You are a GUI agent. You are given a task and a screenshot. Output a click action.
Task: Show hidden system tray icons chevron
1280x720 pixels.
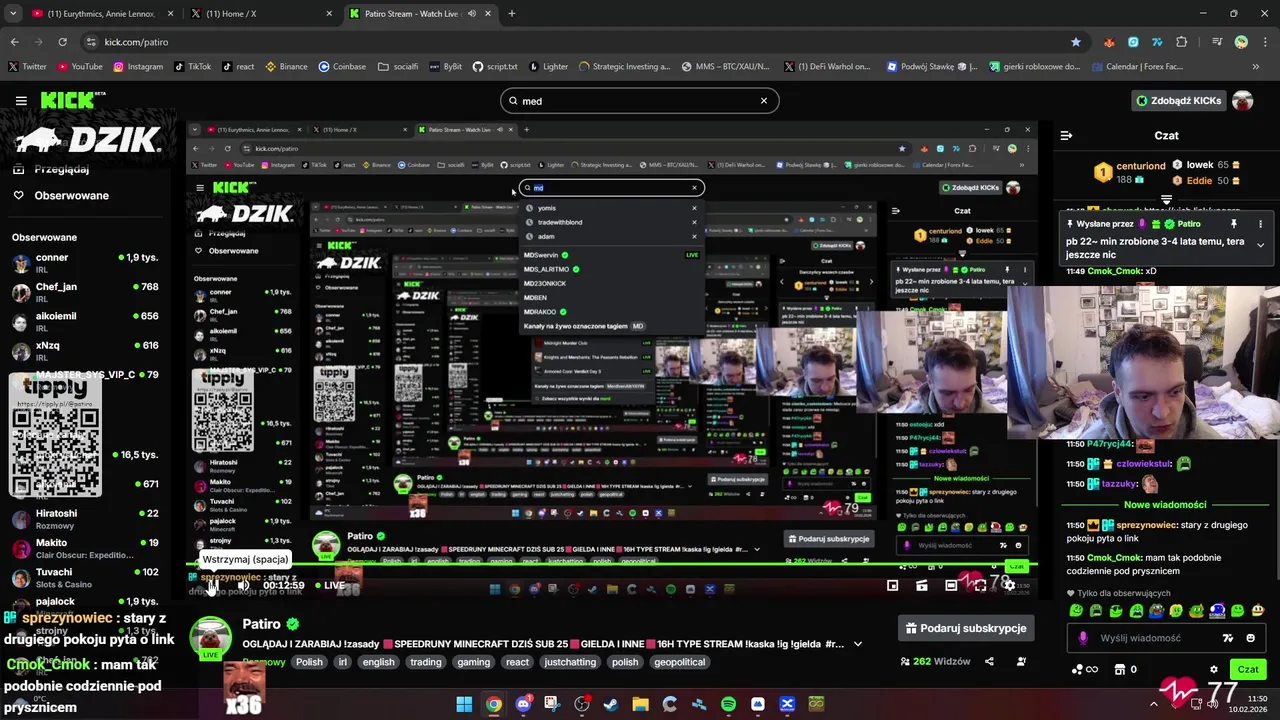1153,704
